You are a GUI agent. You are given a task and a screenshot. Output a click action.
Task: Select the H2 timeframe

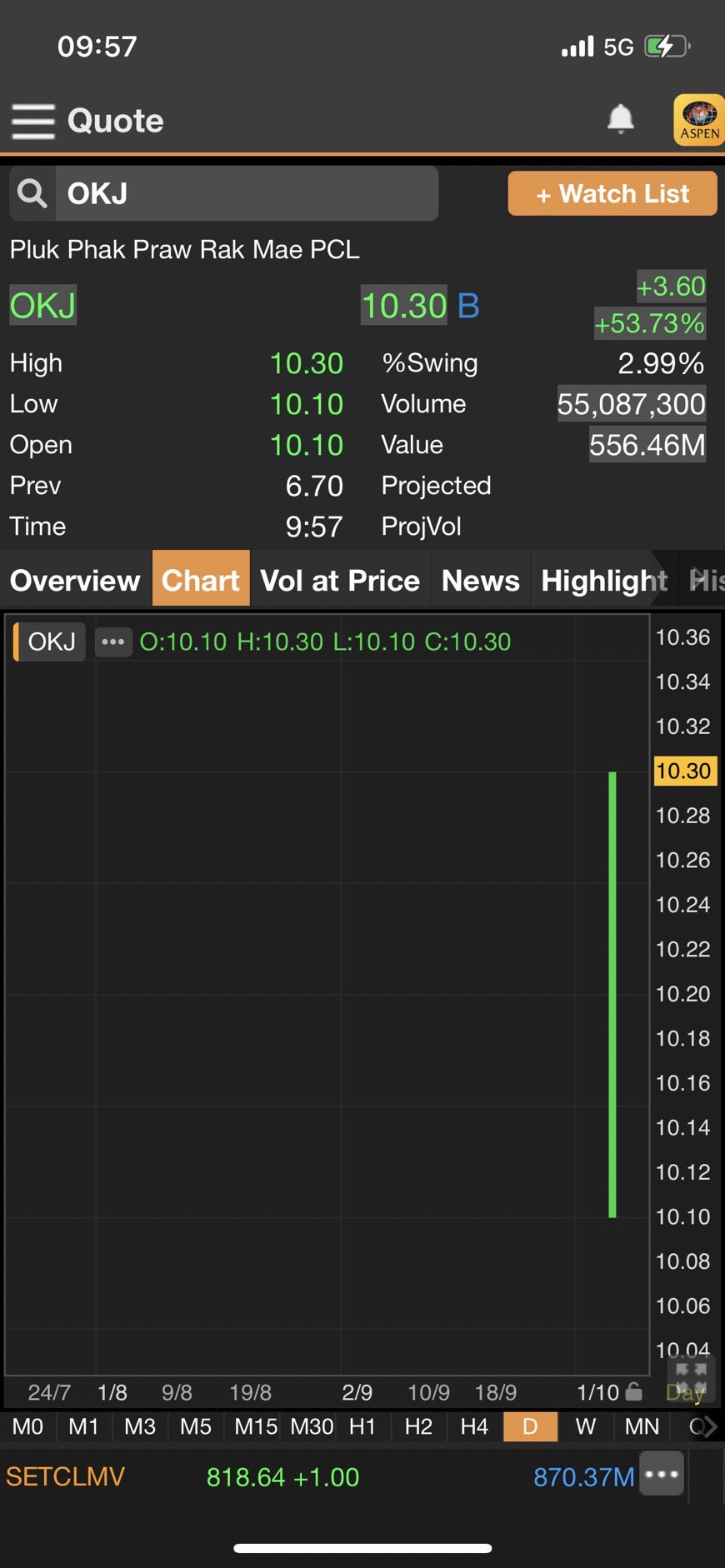pos(418,1426)
